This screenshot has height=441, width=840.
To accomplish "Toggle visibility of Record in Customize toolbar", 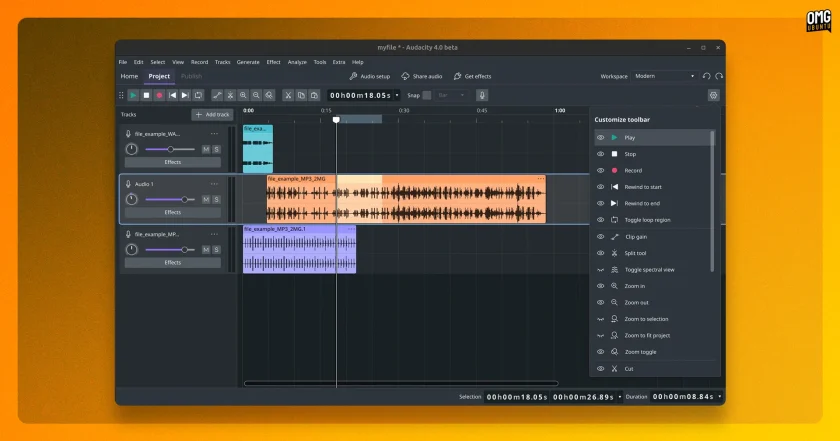I will click(601, 170).
